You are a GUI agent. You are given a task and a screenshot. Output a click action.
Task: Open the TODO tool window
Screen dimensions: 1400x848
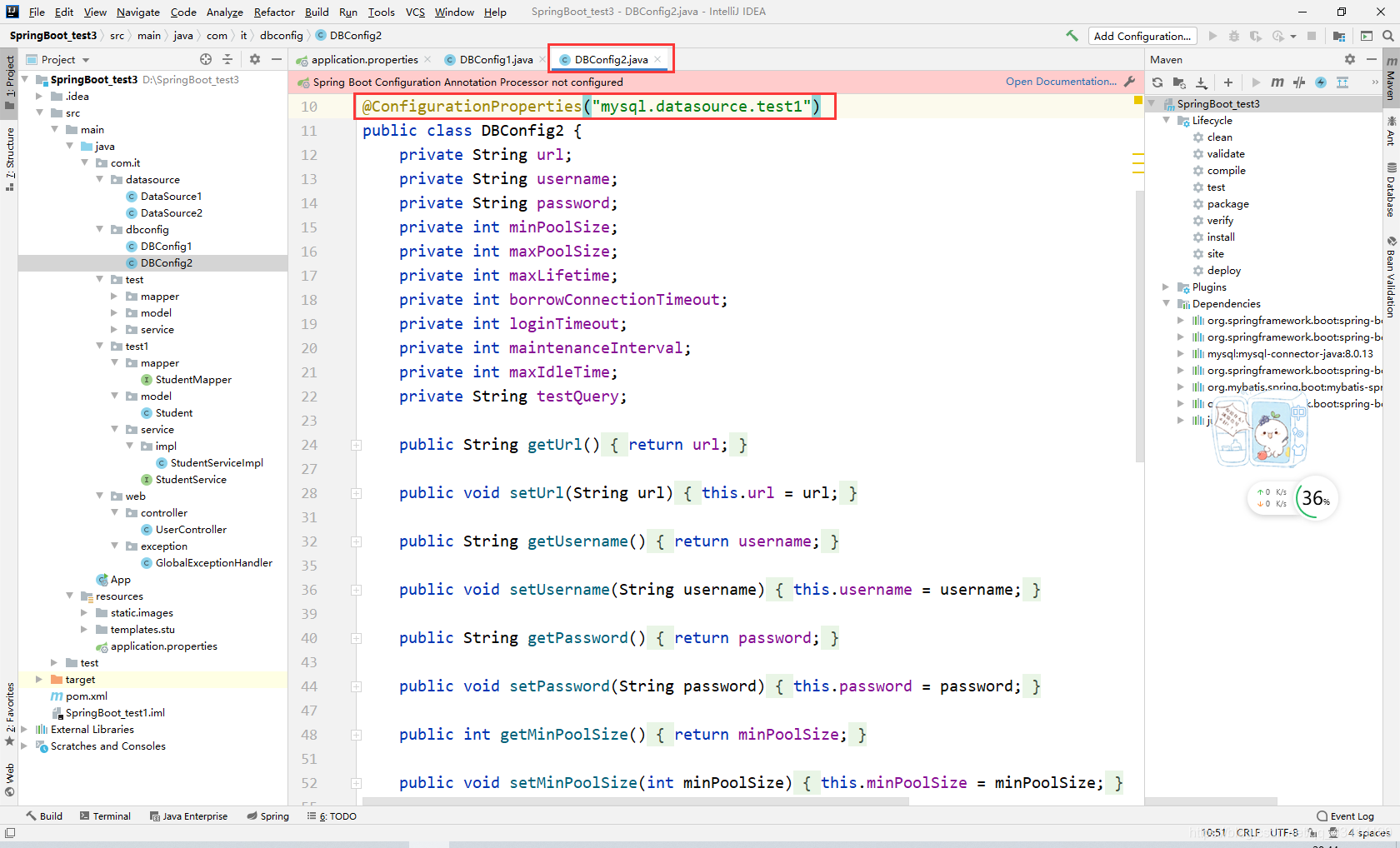(x=332, y=816)
